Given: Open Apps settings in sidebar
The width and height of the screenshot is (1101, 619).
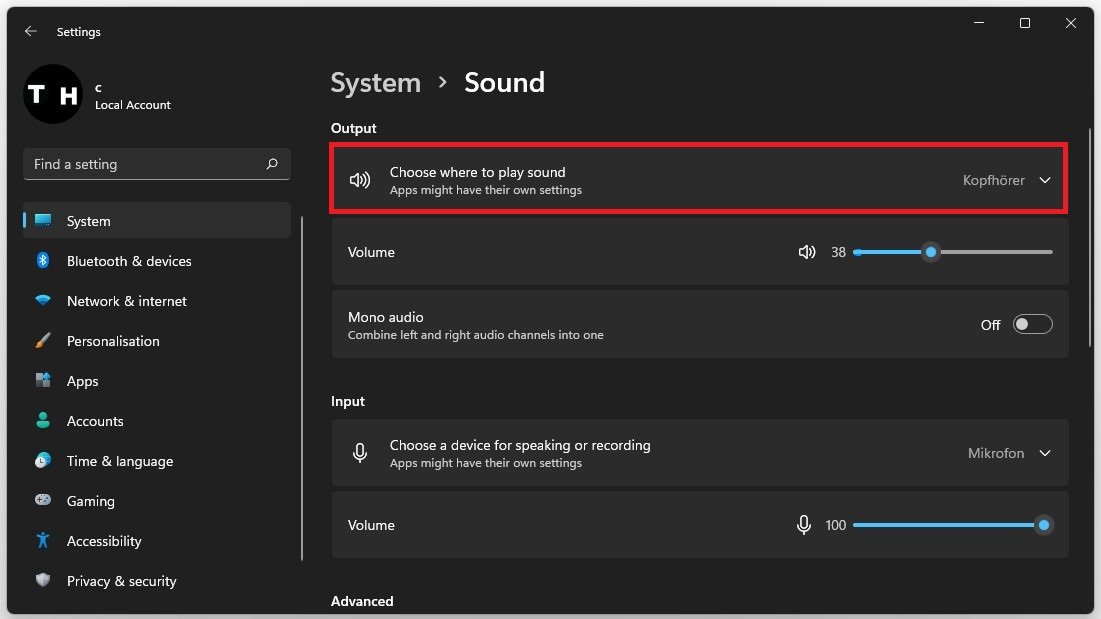Looking at the screenshot, I should (82, 381).
